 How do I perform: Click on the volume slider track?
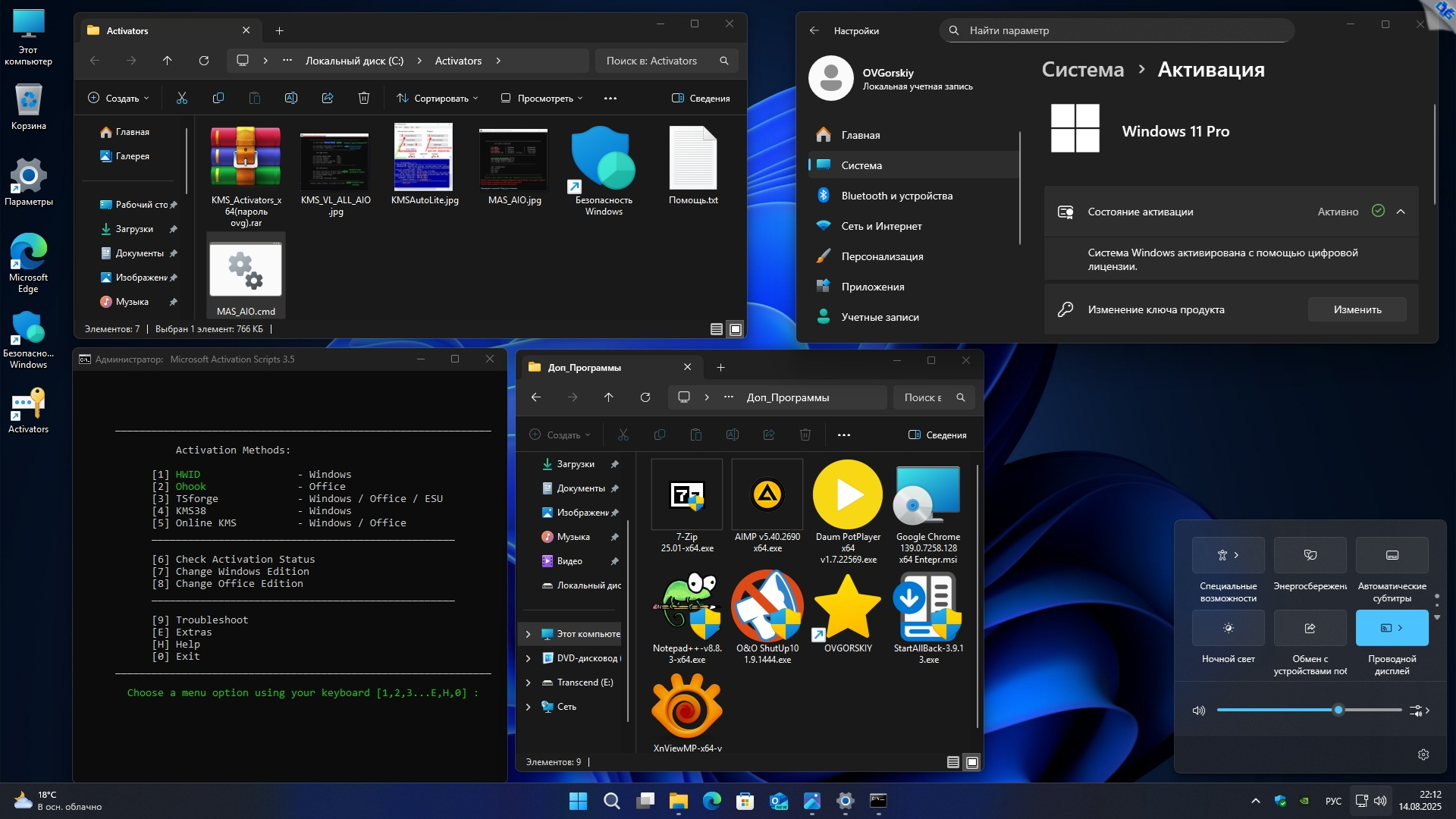click(1289, 710)
